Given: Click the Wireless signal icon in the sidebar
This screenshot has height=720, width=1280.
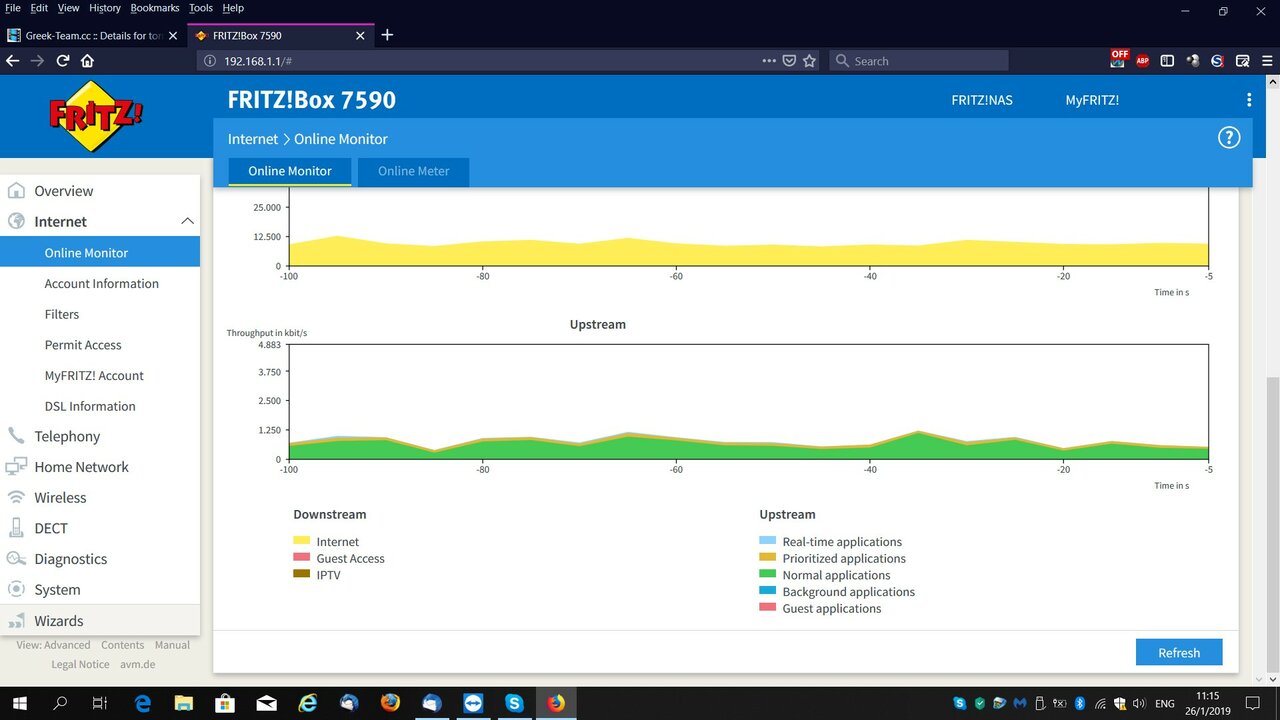Looking at the screenshot, I should tap(16, 498).
